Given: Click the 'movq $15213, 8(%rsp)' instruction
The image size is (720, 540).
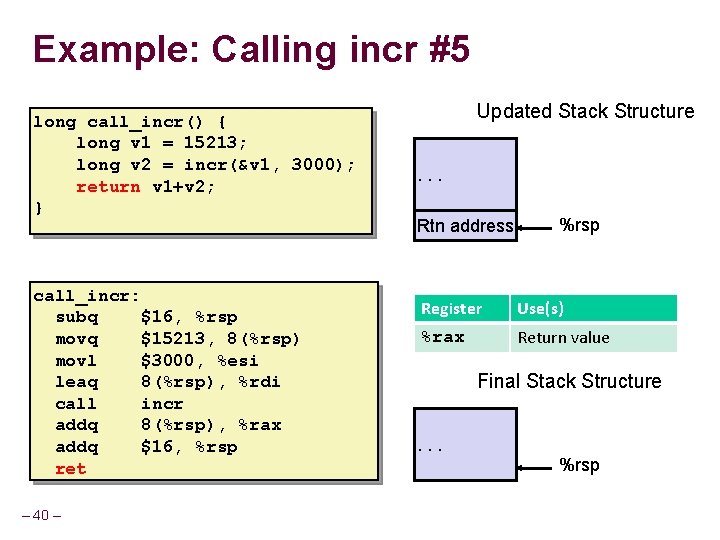Looking at the screenshot, I should 177,339.
